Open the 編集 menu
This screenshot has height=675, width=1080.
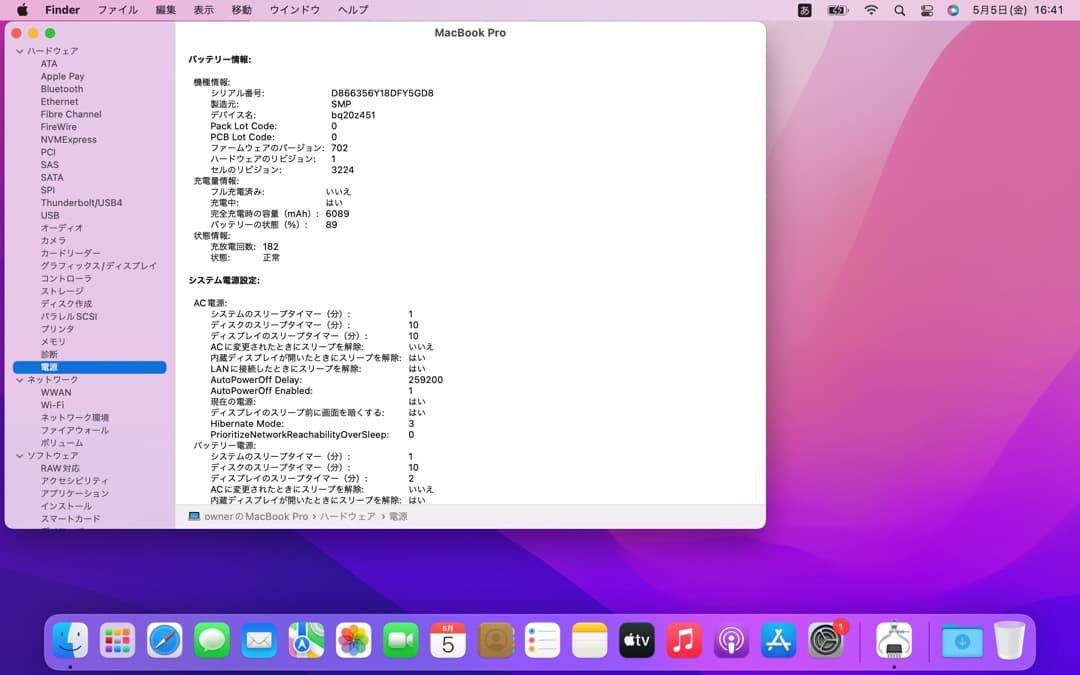pos(165,10)
